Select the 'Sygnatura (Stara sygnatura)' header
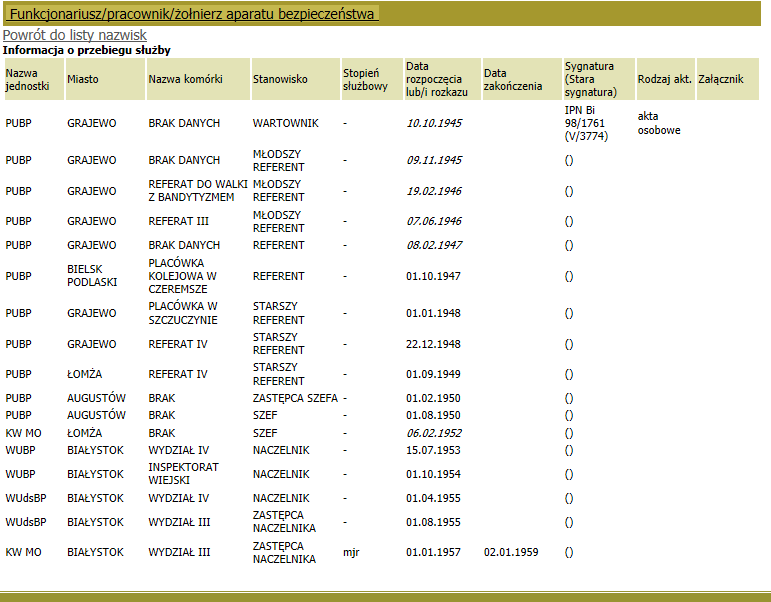The width and height of the screenshot is (771, 602). point(590,79)
